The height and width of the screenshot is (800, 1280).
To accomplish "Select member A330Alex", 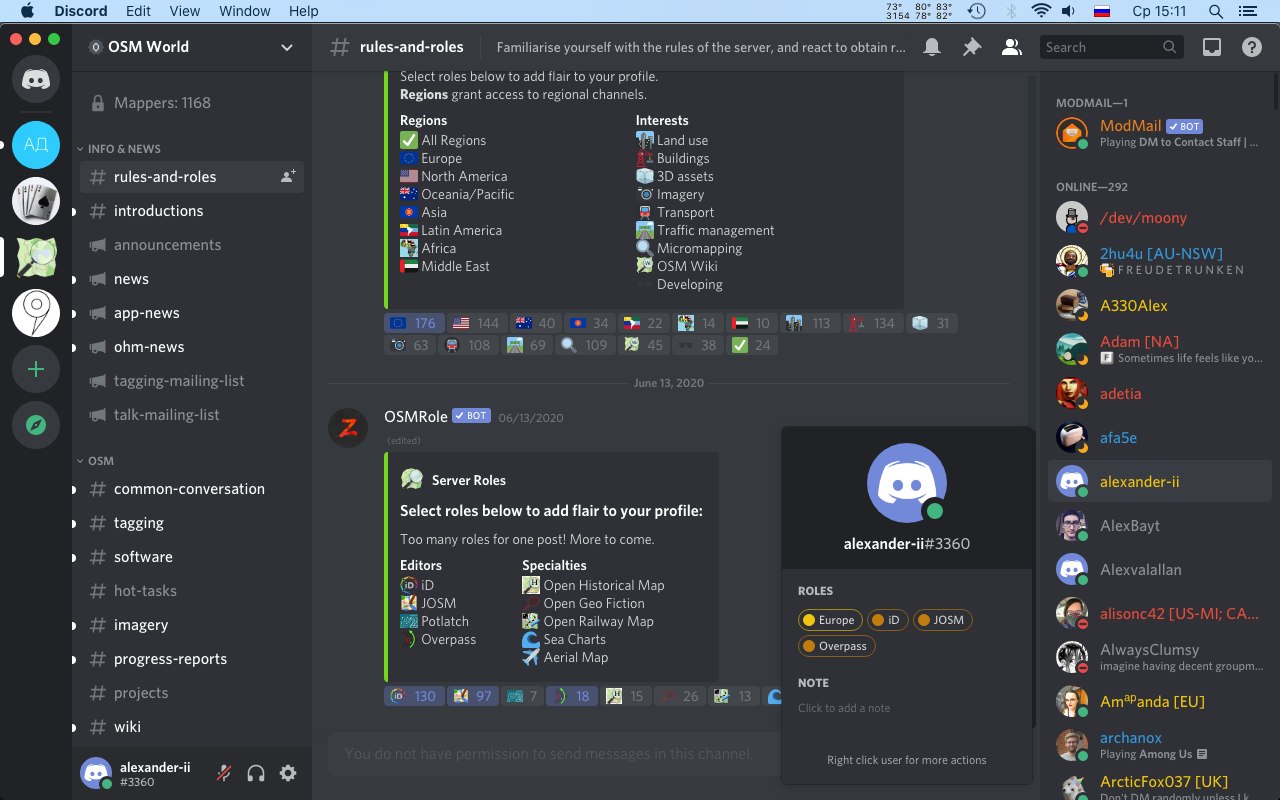I will (1159, 305).
